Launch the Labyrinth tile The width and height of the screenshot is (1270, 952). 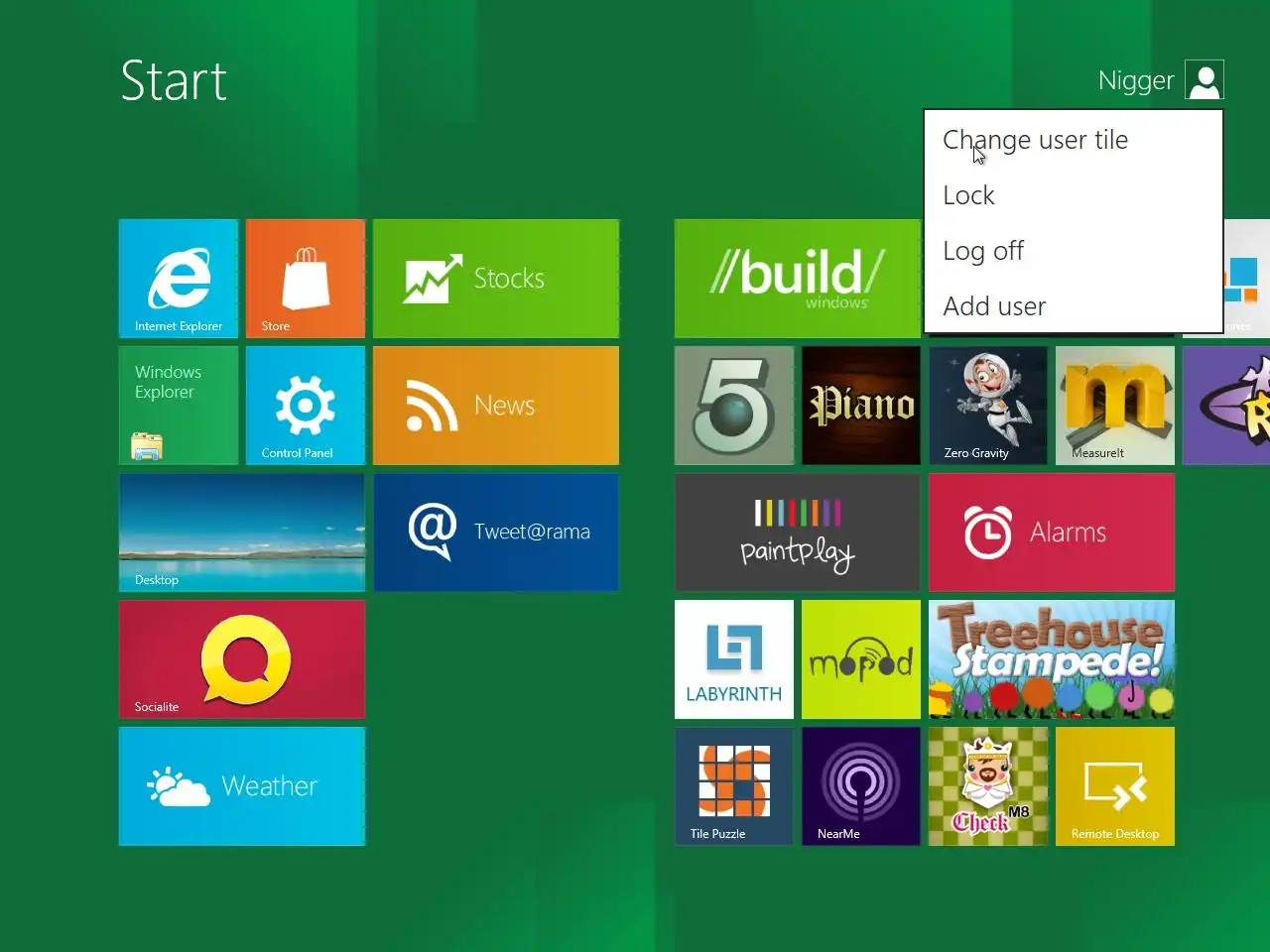pos(734,659)
